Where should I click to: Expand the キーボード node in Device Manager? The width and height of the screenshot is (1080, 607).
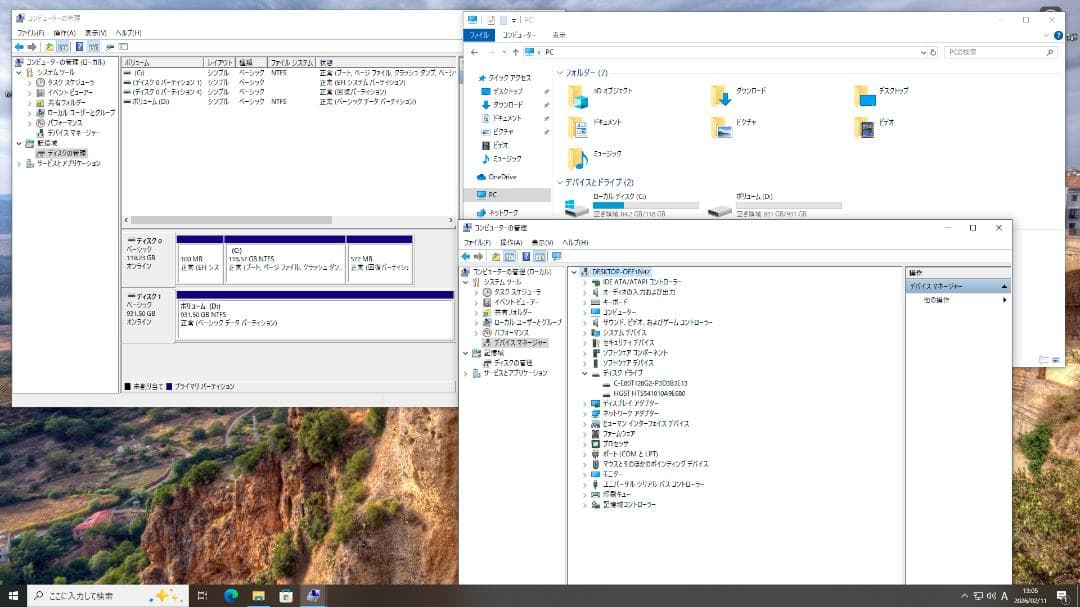point(583,300)
